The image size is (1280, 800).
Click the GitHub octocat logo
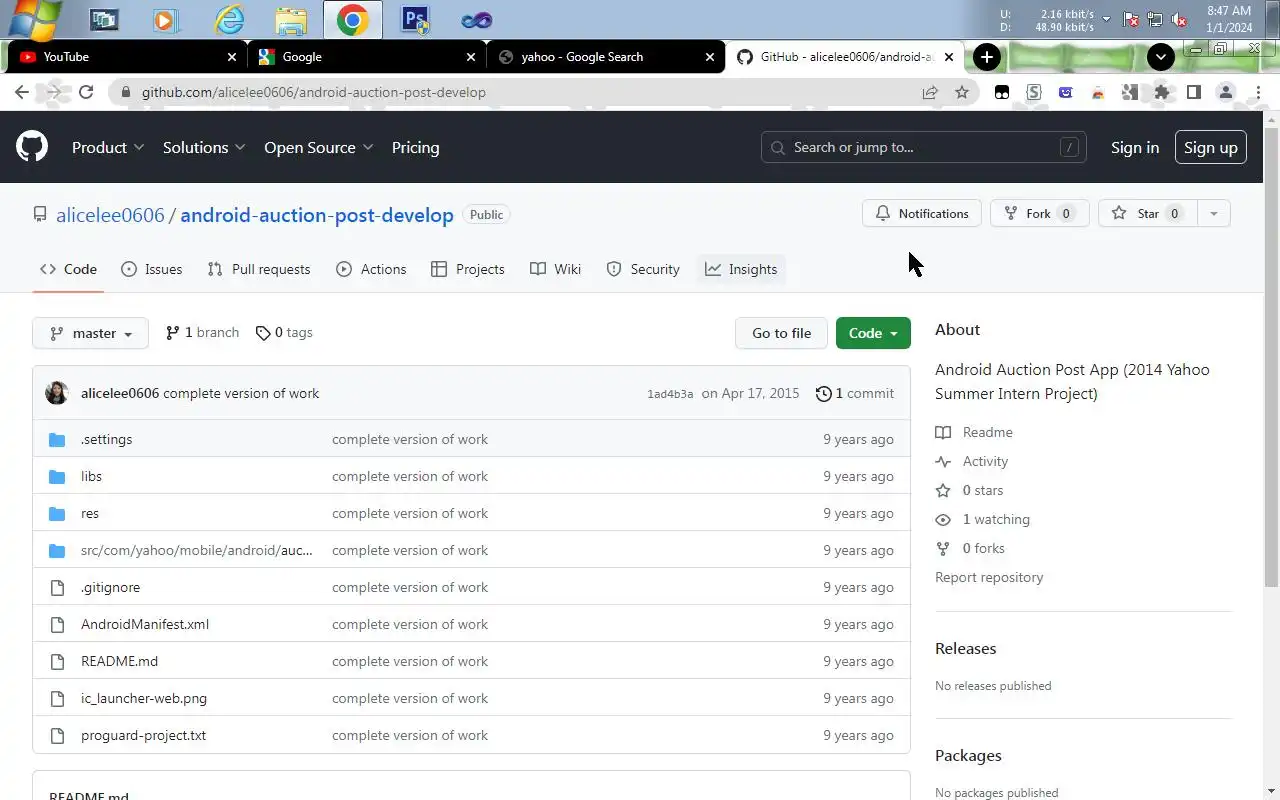pos(32,147)
